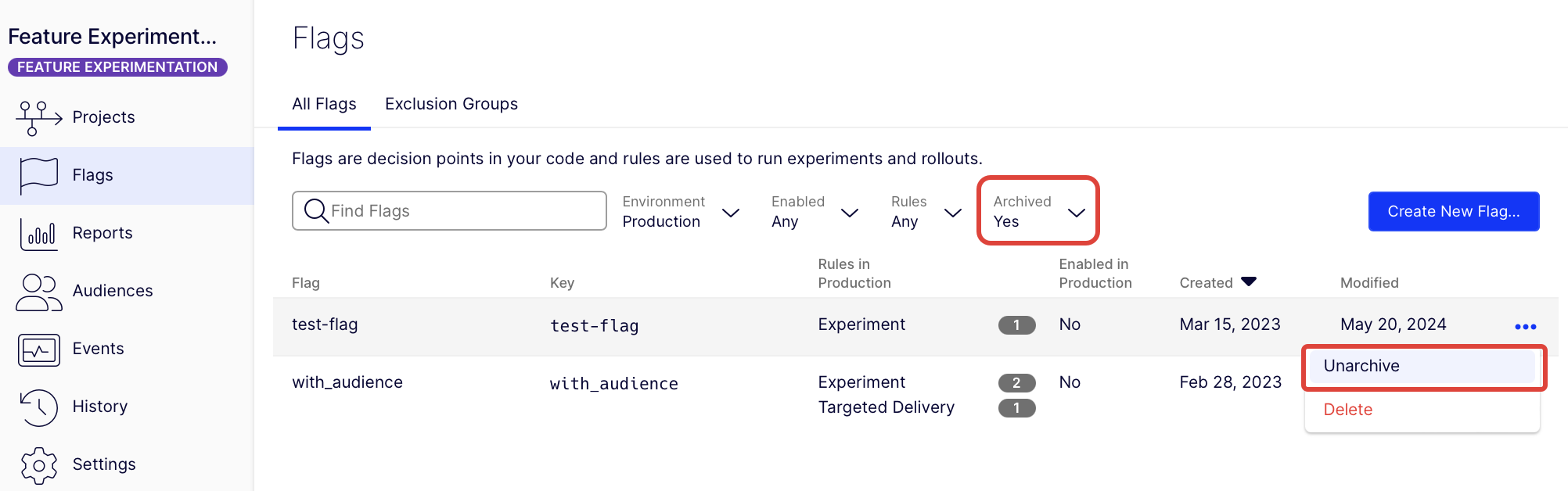This screenshot has height=491, width=1568.
Task: Click the Create New Flag button
Action: point(1453,211)
